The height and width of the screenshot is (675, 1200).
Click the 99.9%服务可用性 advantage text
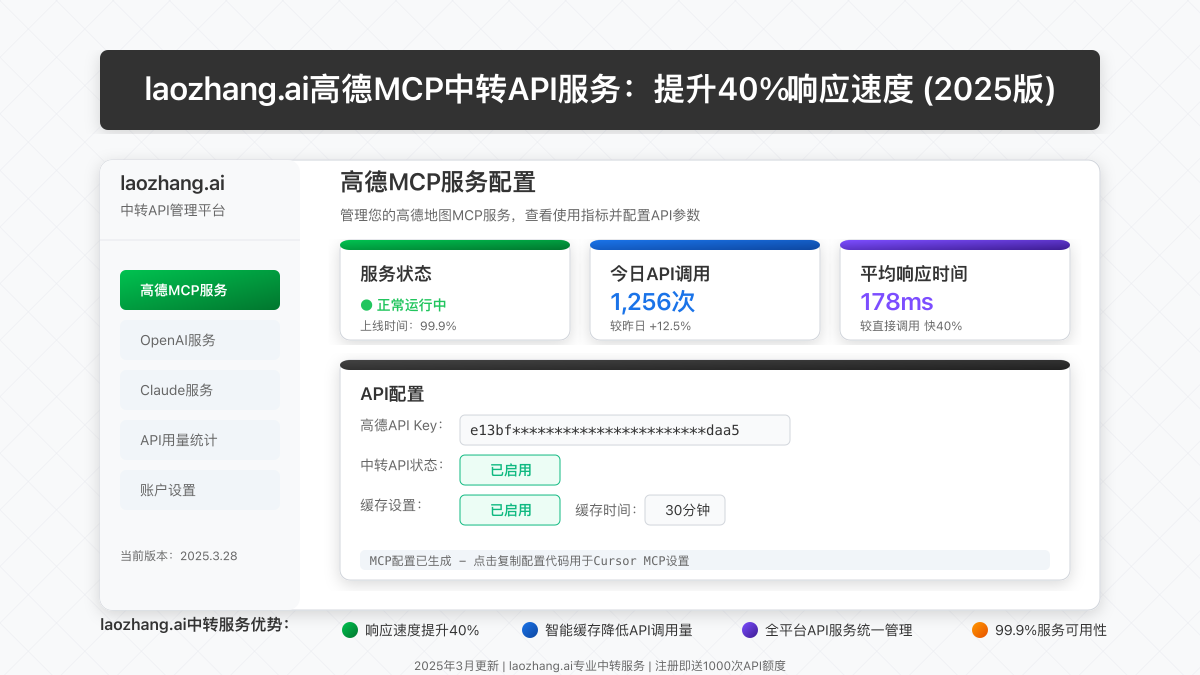tap(1051, 630)
